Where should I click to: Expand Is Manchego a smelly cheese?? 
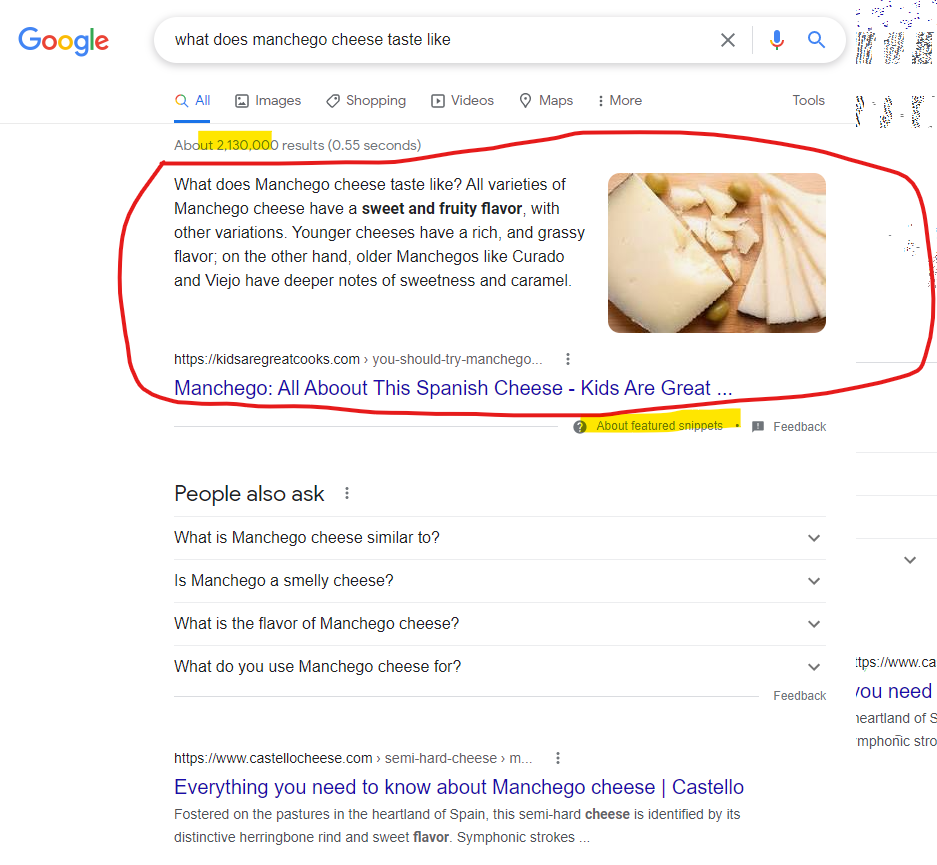pyautogui.click(x=500, y=581)
